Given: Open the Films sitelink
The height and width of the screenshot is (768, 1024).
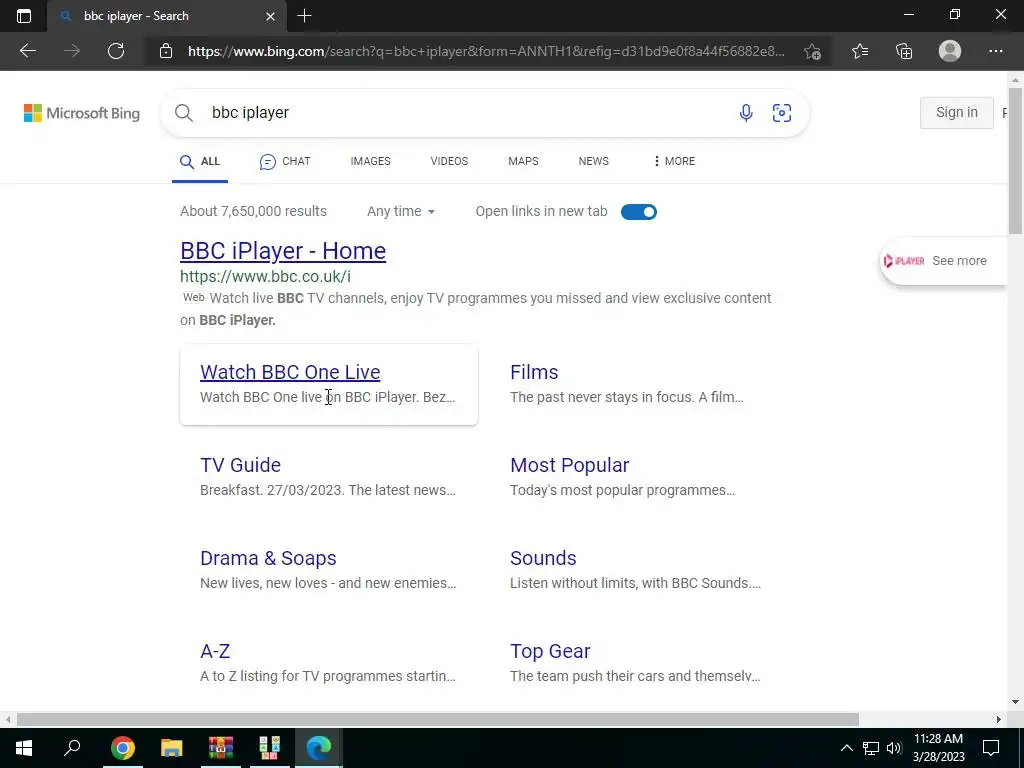Looking at the screenshot, I should (534, 372).
